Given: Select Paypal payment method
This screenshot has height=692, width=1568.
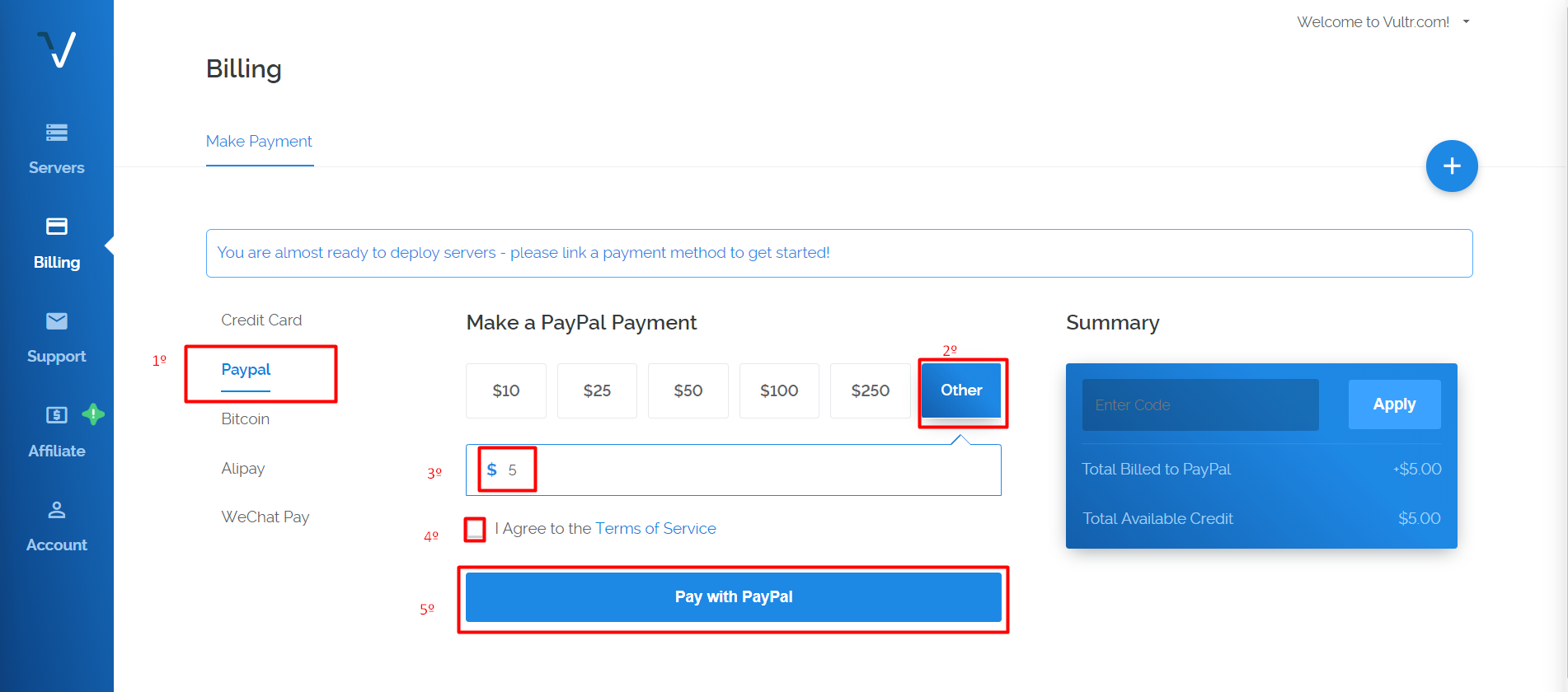Looking at the screenshot, I should tap(246, 369).
